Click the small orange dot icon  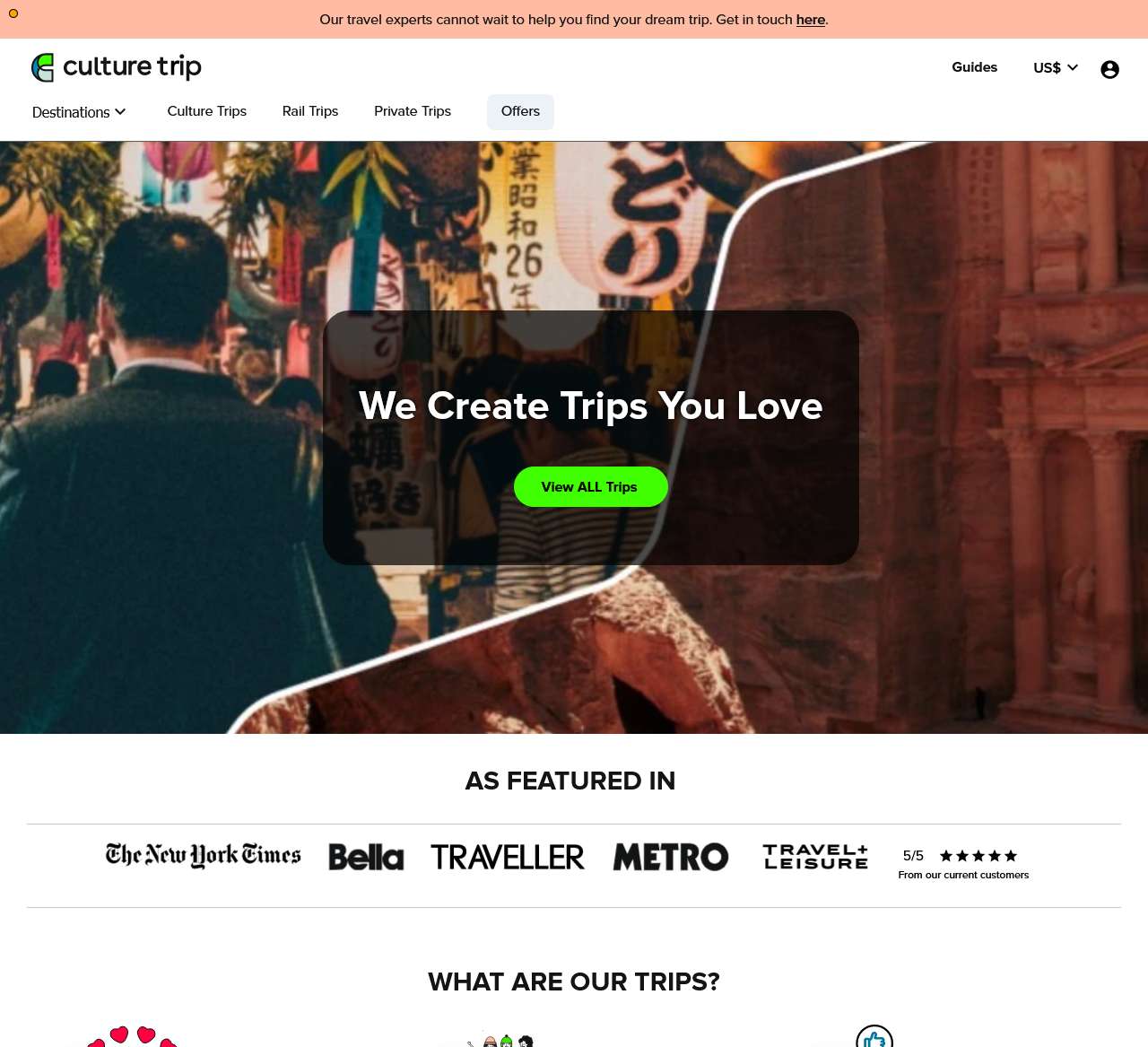(13, 13)
